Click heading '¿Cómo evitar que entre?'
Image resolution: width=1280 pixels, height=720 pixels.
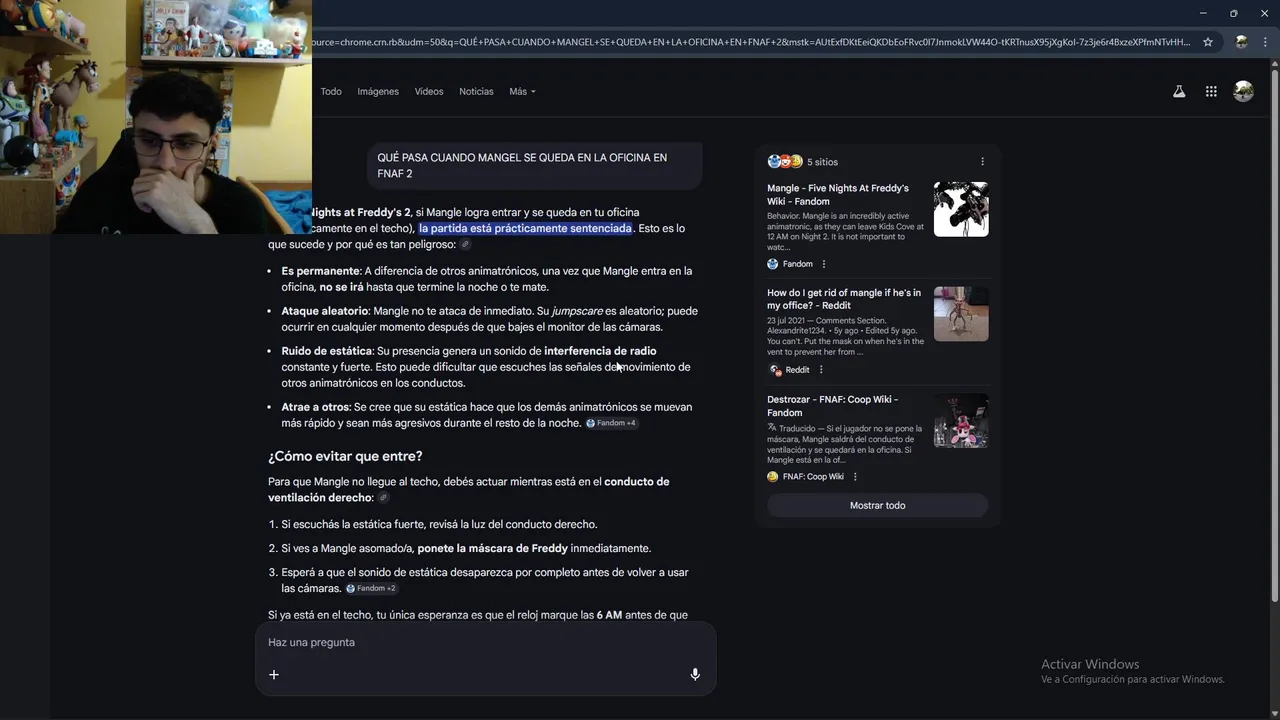click(345, 456)
